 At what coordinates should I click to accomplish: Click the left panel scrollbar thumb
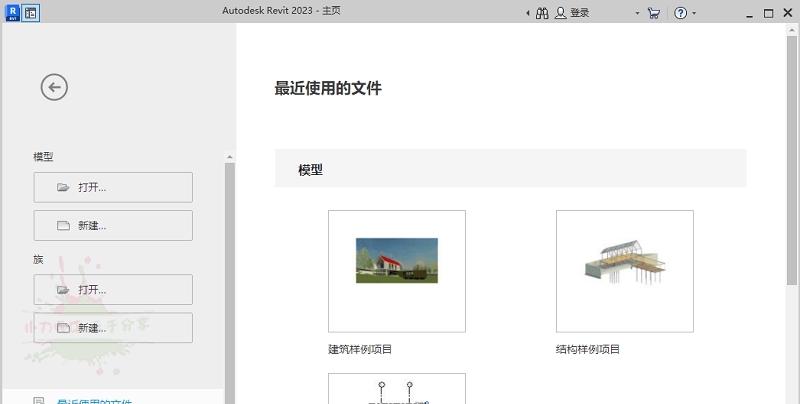(230, 281)
